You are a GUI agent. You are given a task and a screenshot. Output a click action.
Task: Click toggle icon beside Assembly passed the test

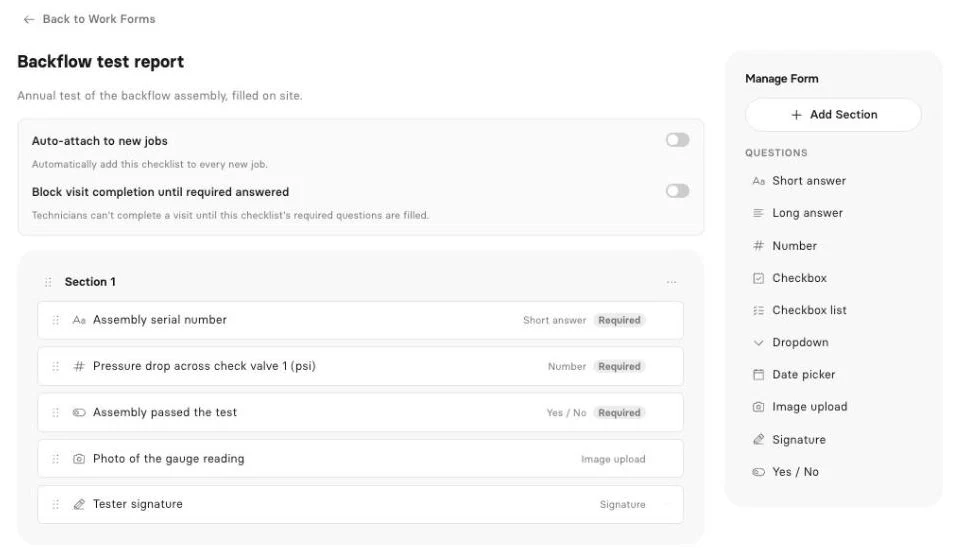click(x=79, y=413)
